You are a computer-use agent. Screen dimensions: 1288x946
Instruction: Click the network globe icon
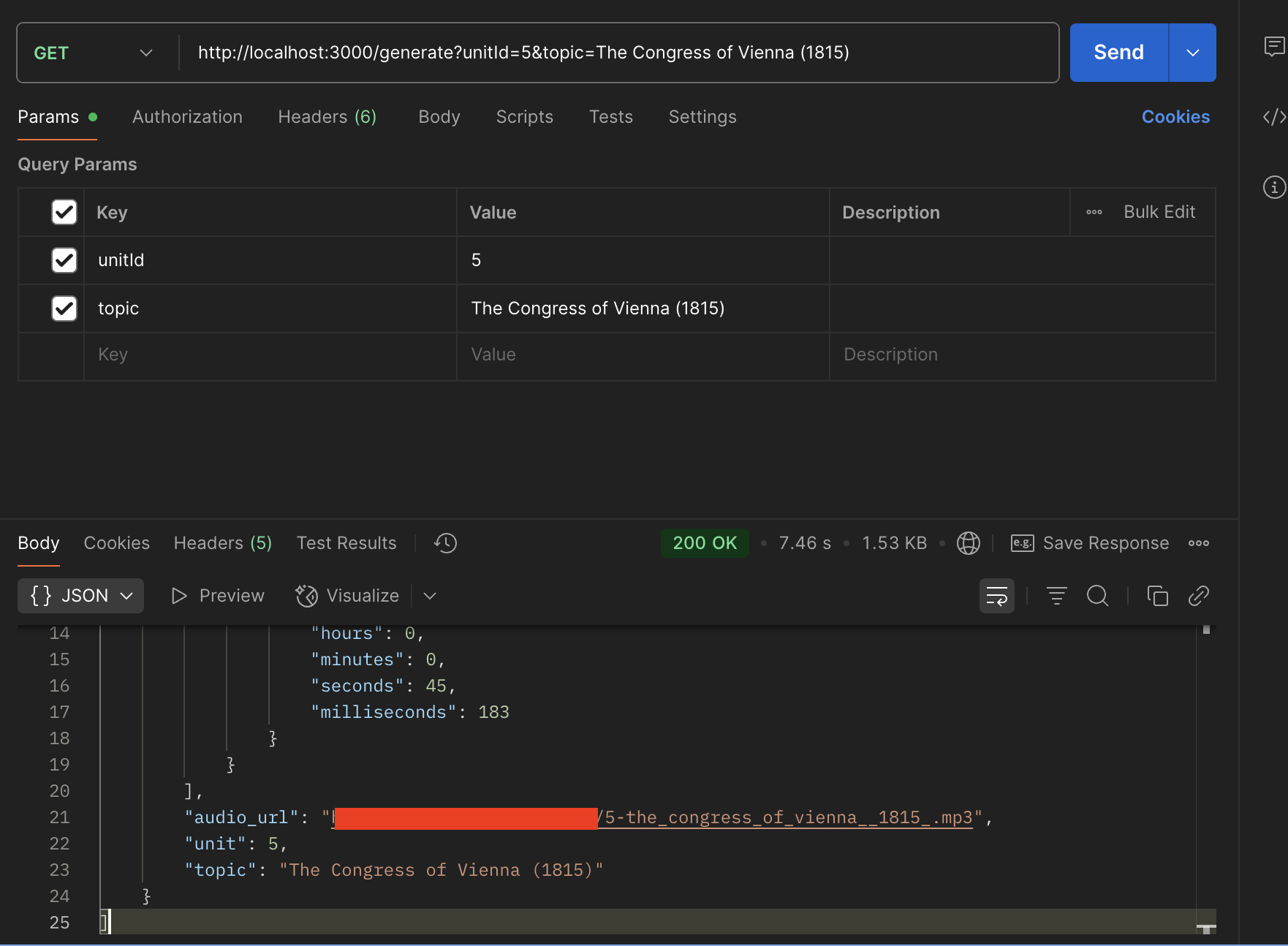[969, 543]
